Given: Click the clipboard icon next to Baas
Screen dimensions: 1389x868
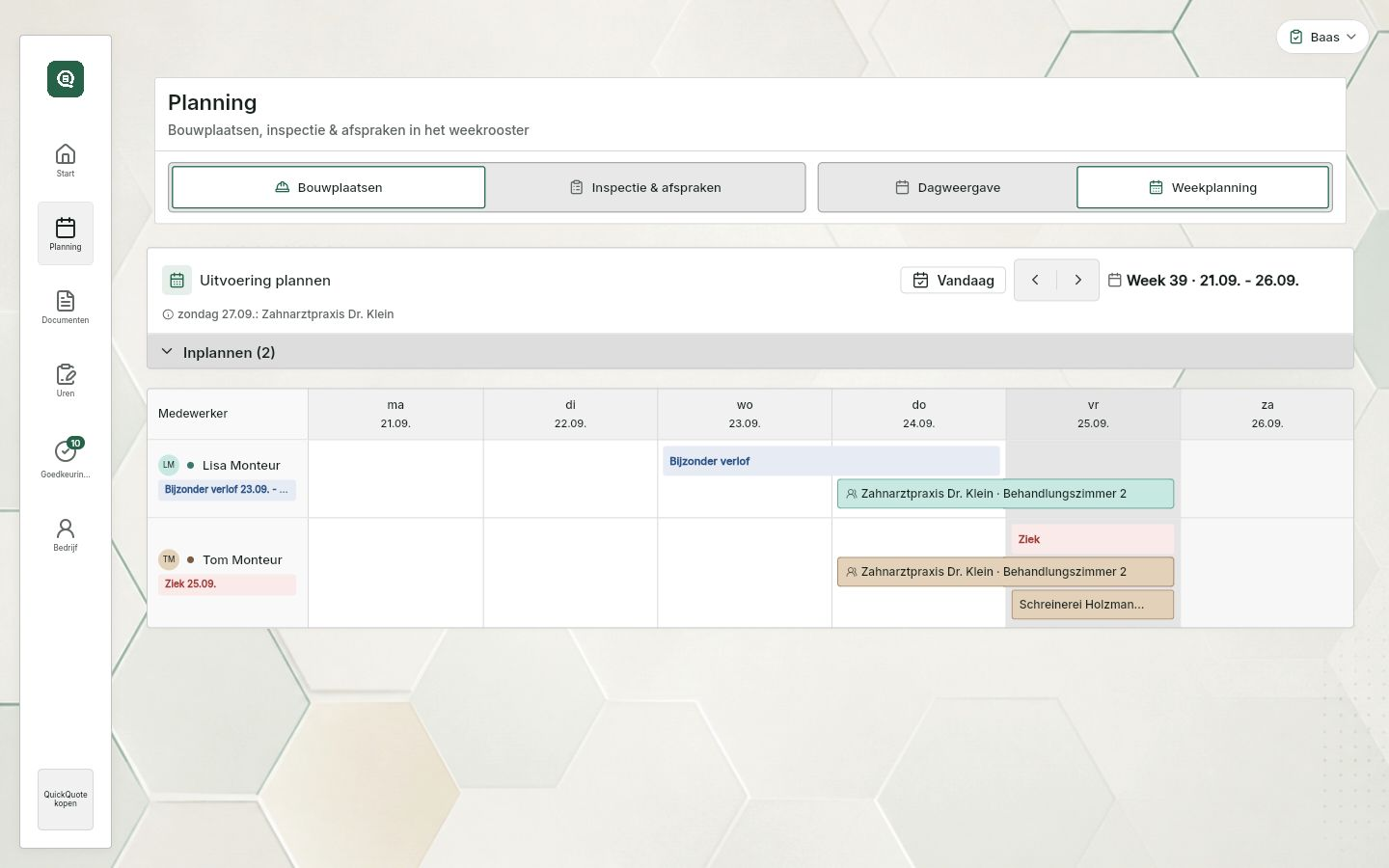Looking at the screenshot, I should (1296, 37).
